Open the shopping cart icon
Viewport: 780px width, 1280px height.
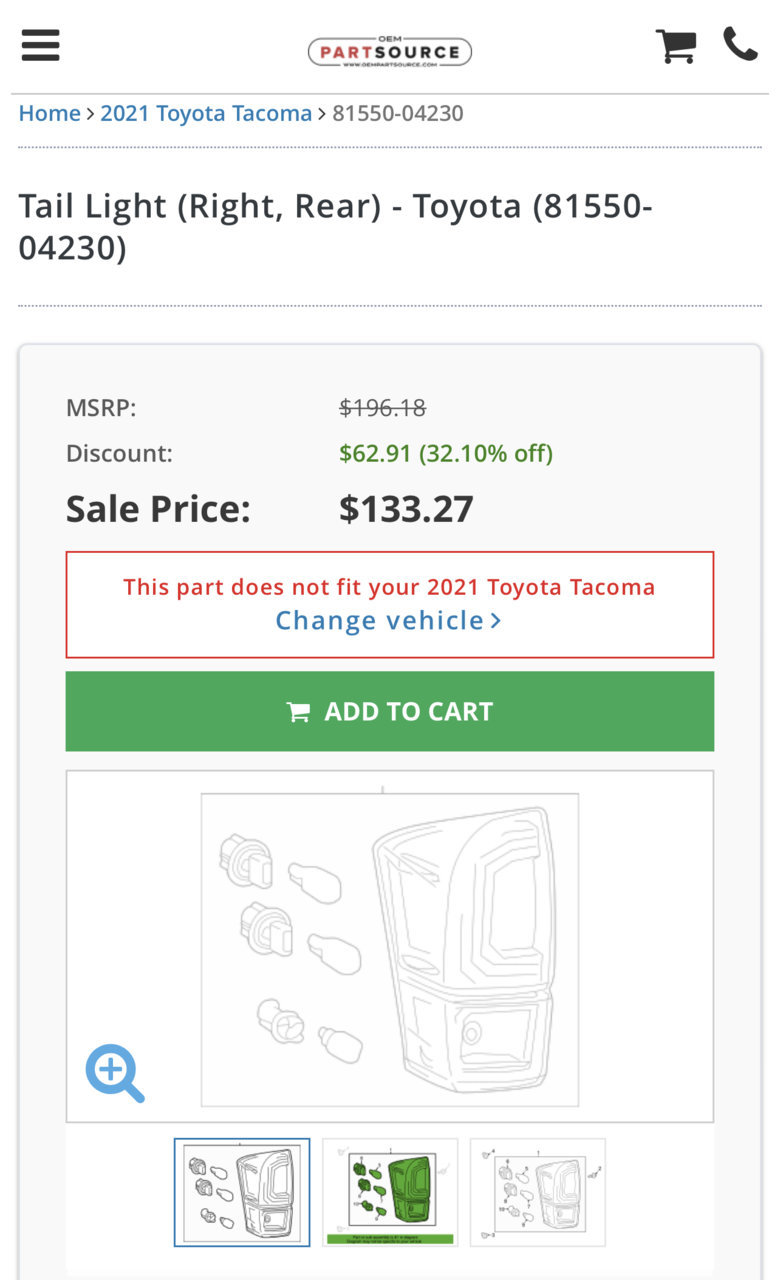pyautogui.click(x=676, y=45)
